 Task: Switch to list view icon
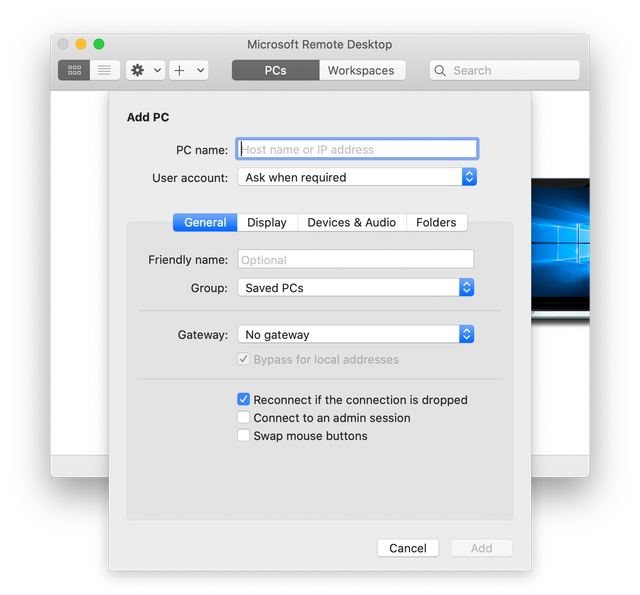point(104,70)
